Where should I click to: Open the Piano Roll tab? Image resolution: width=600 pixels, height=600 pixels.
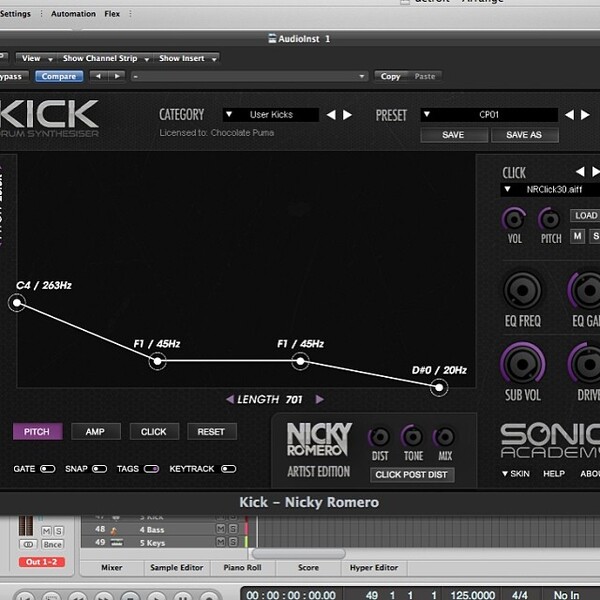pos(242,567)
